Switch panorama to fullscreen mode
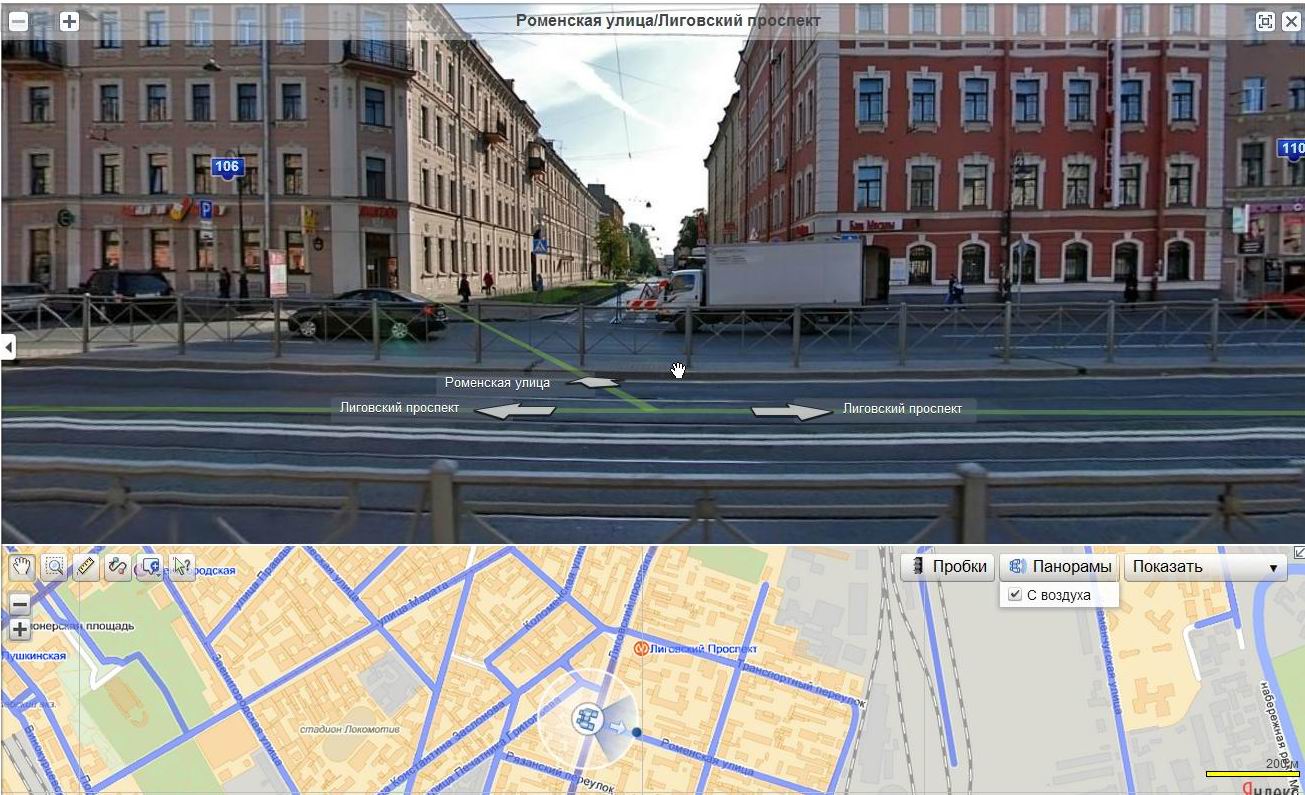Screen dimensions: 1305x795 coord(1265,21)
